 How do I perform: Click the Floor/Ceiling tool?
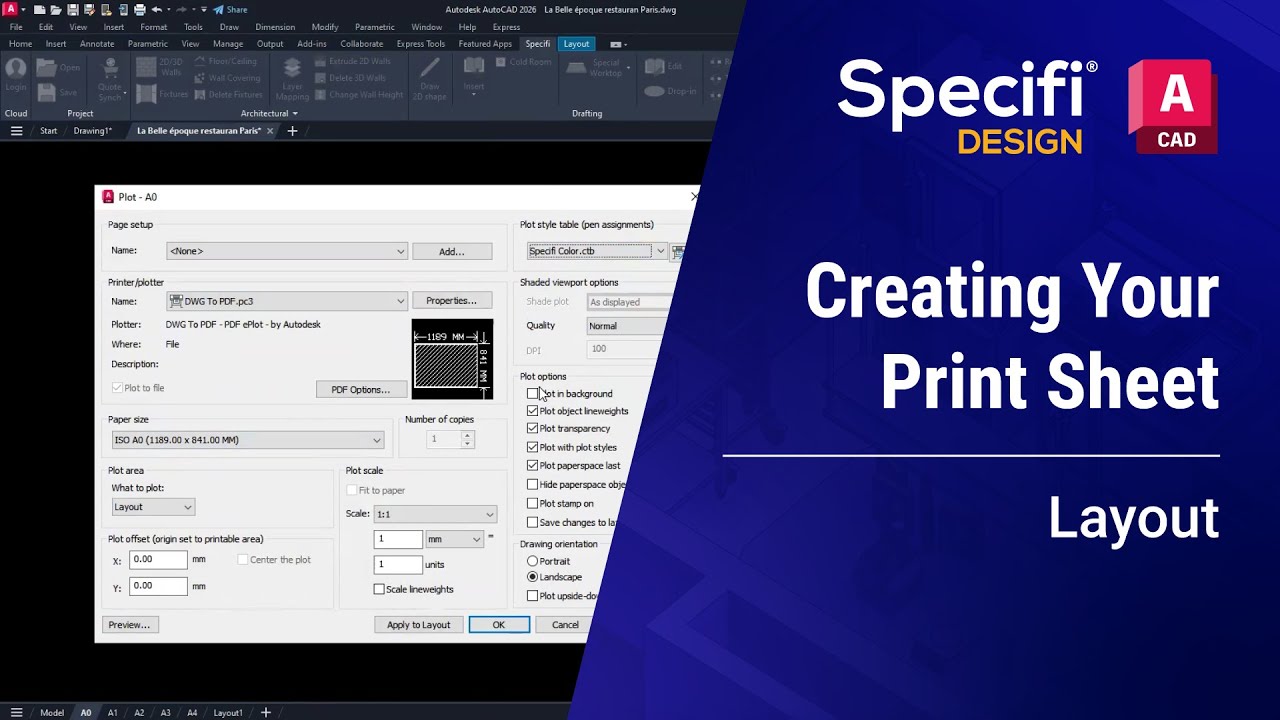pyautogui.click(x=226, y=61)
